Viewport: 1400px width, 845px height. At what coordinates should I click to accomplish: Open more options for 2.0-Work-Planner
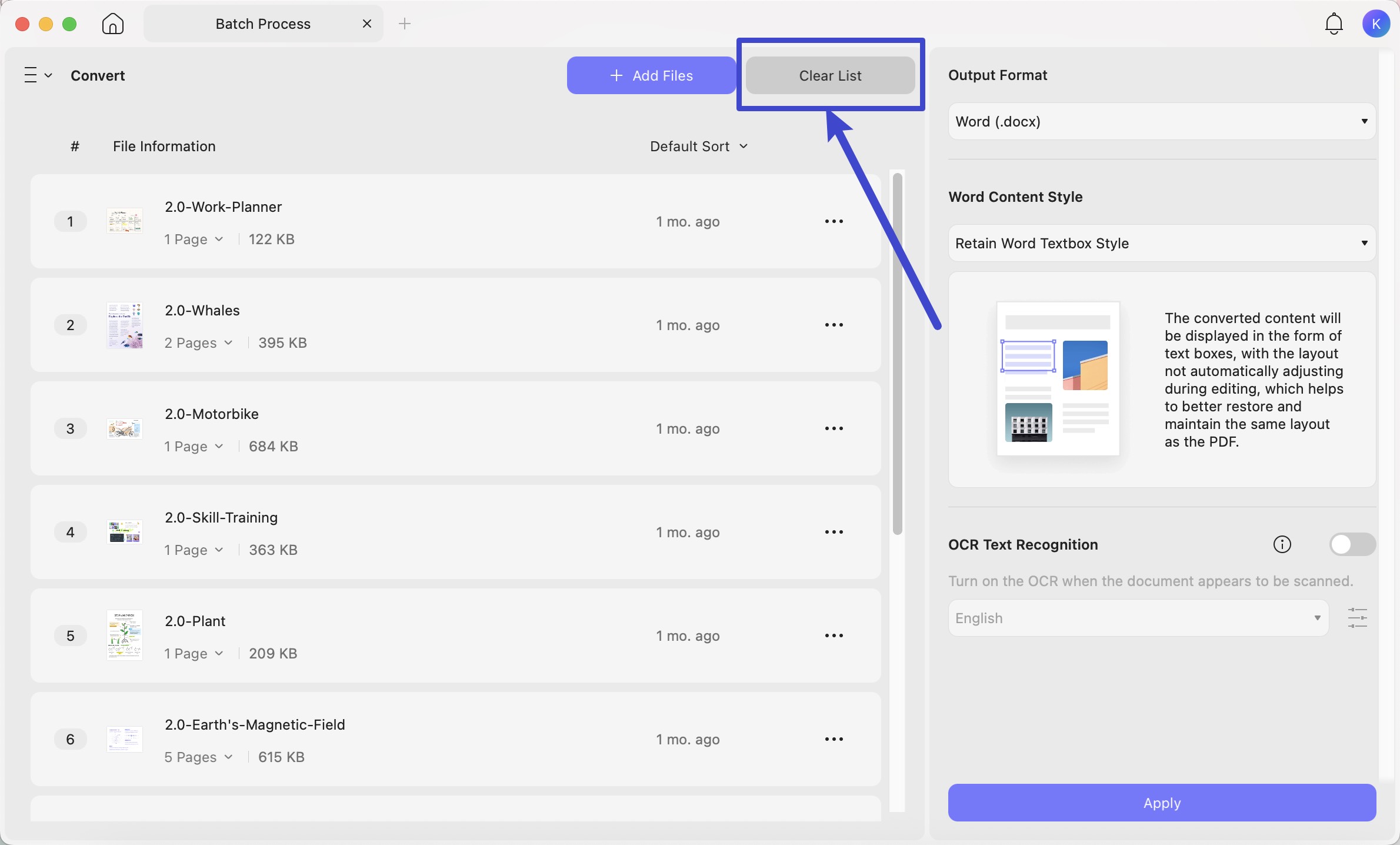point(834,221)
